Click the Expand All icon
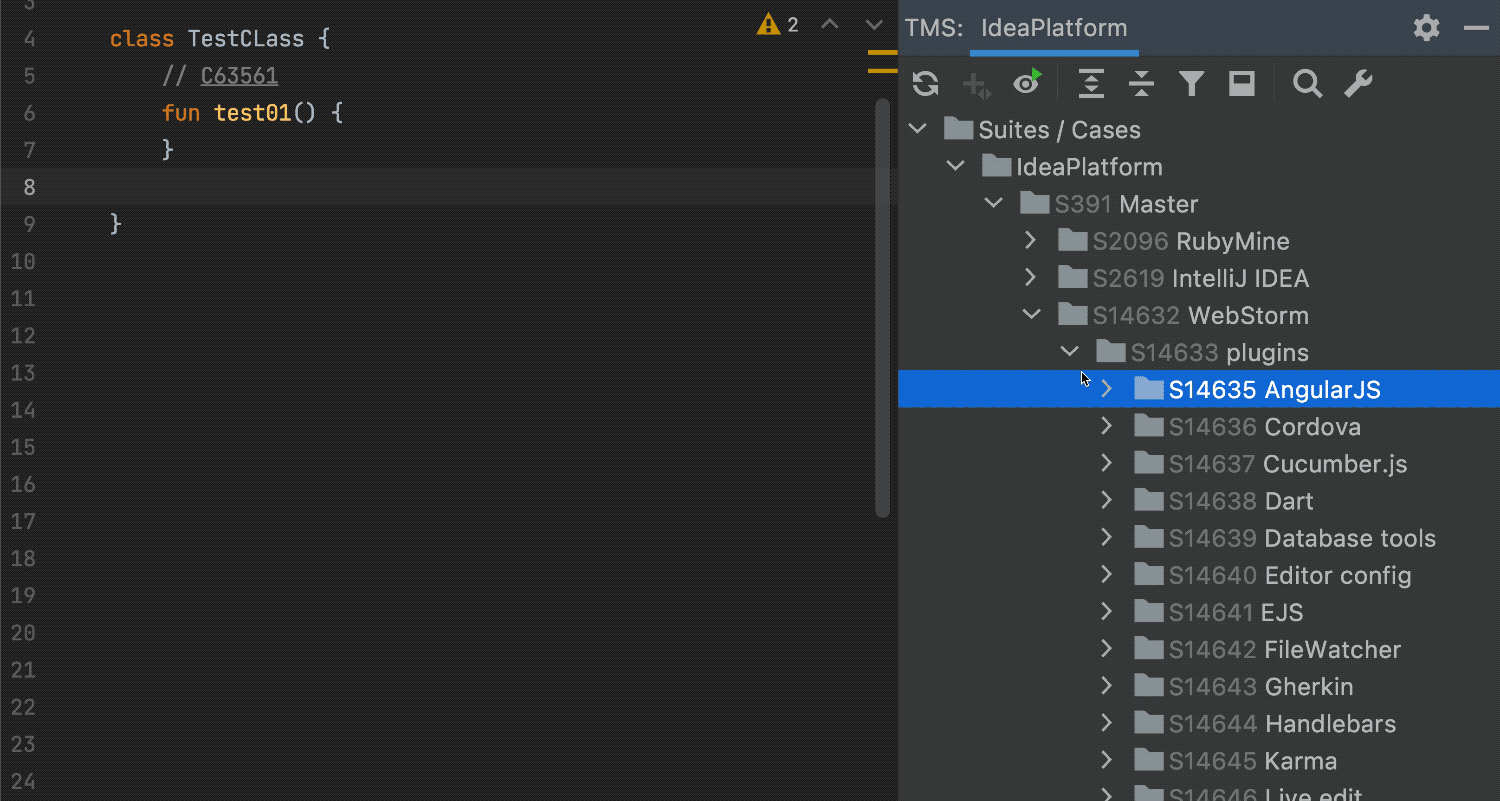Screen dimensions: 1500x801 coord(1091,84)
